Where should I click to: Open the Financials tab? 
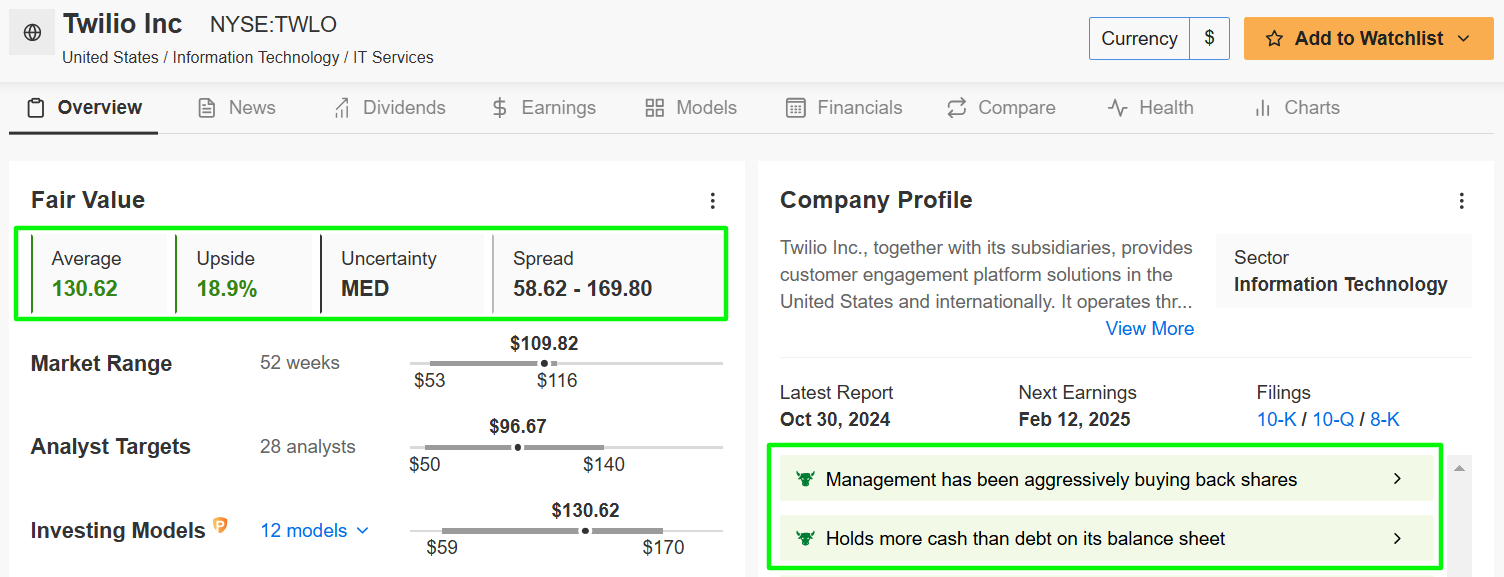pyautogui.click(x=844, y=108)
